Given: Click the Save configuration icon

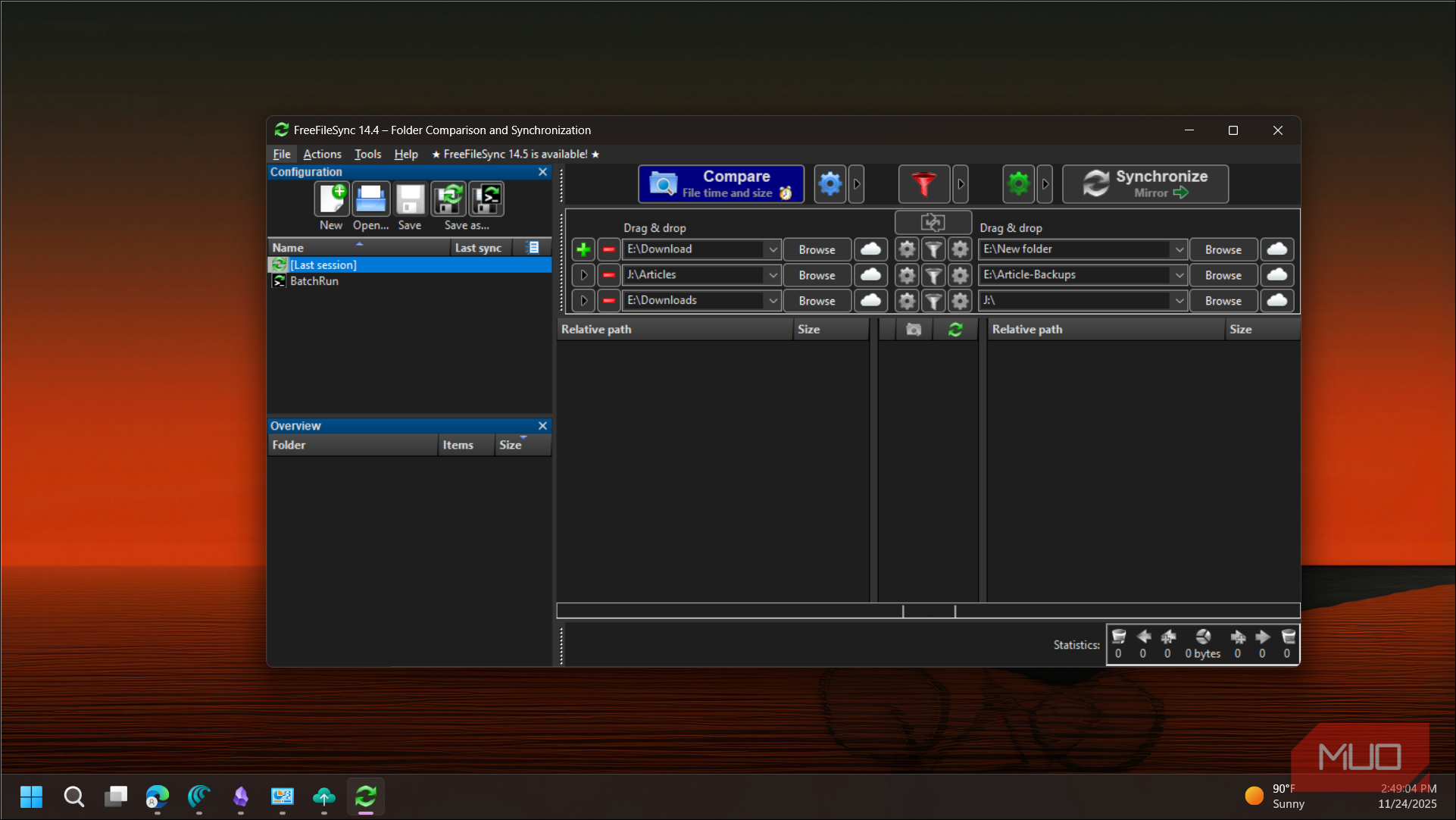Looking at the screenshot, I should coord(410,199).
